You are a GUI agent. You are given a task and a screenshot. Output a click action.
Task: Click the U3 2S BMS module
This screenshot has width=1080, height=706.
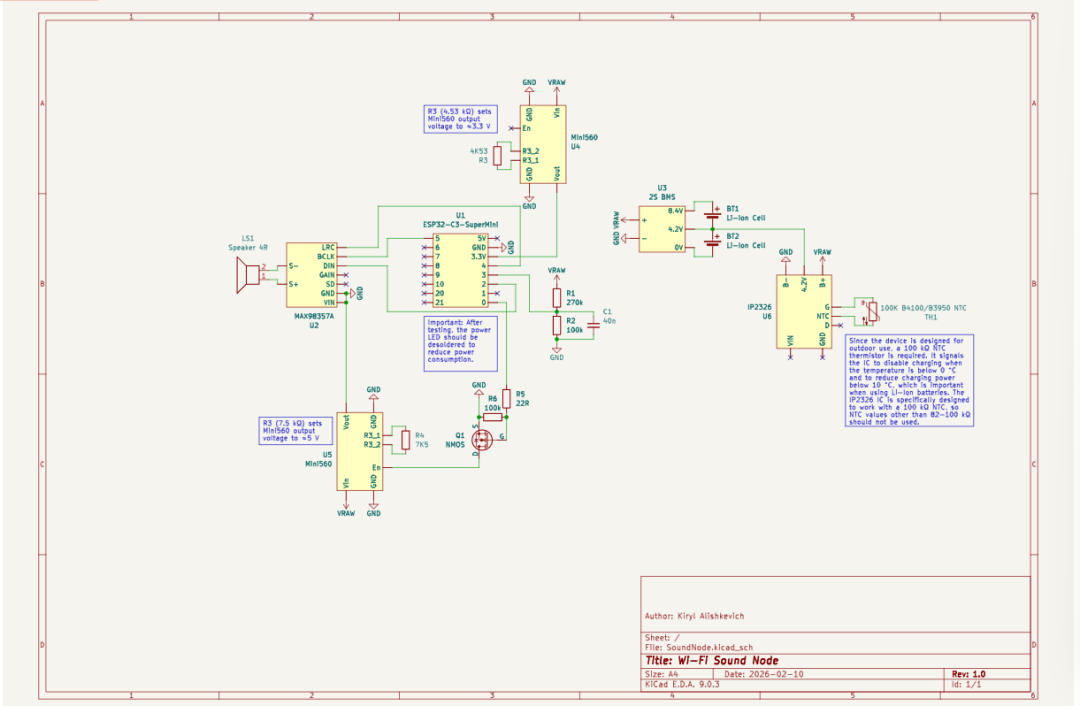[x=663, y=229]
